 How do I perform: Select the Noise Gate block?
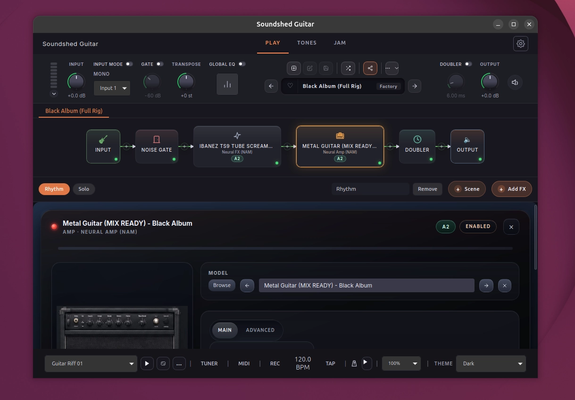(x=157, y=146)
